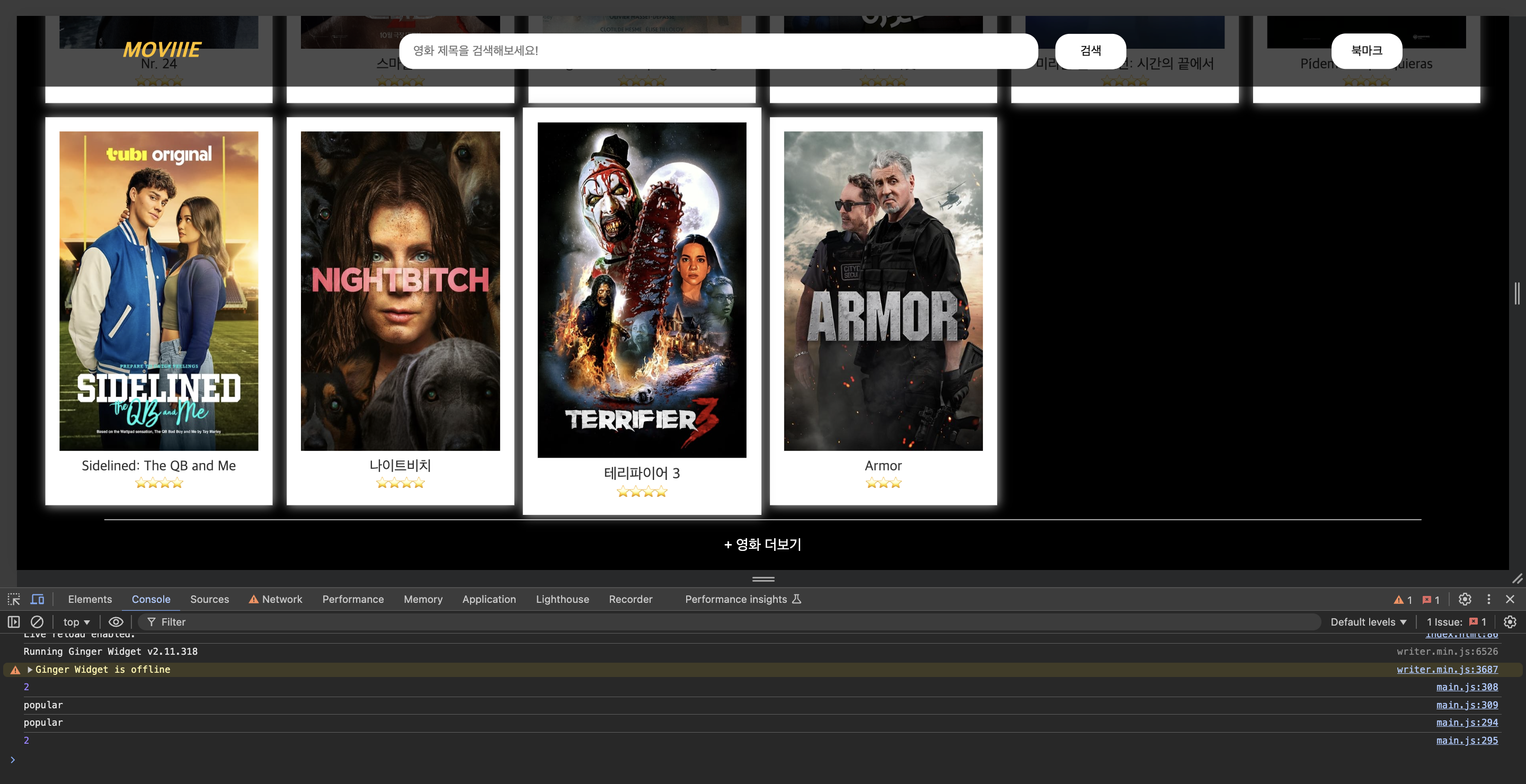
Task: Open the top context dropdown
Action: pos(76,622)
